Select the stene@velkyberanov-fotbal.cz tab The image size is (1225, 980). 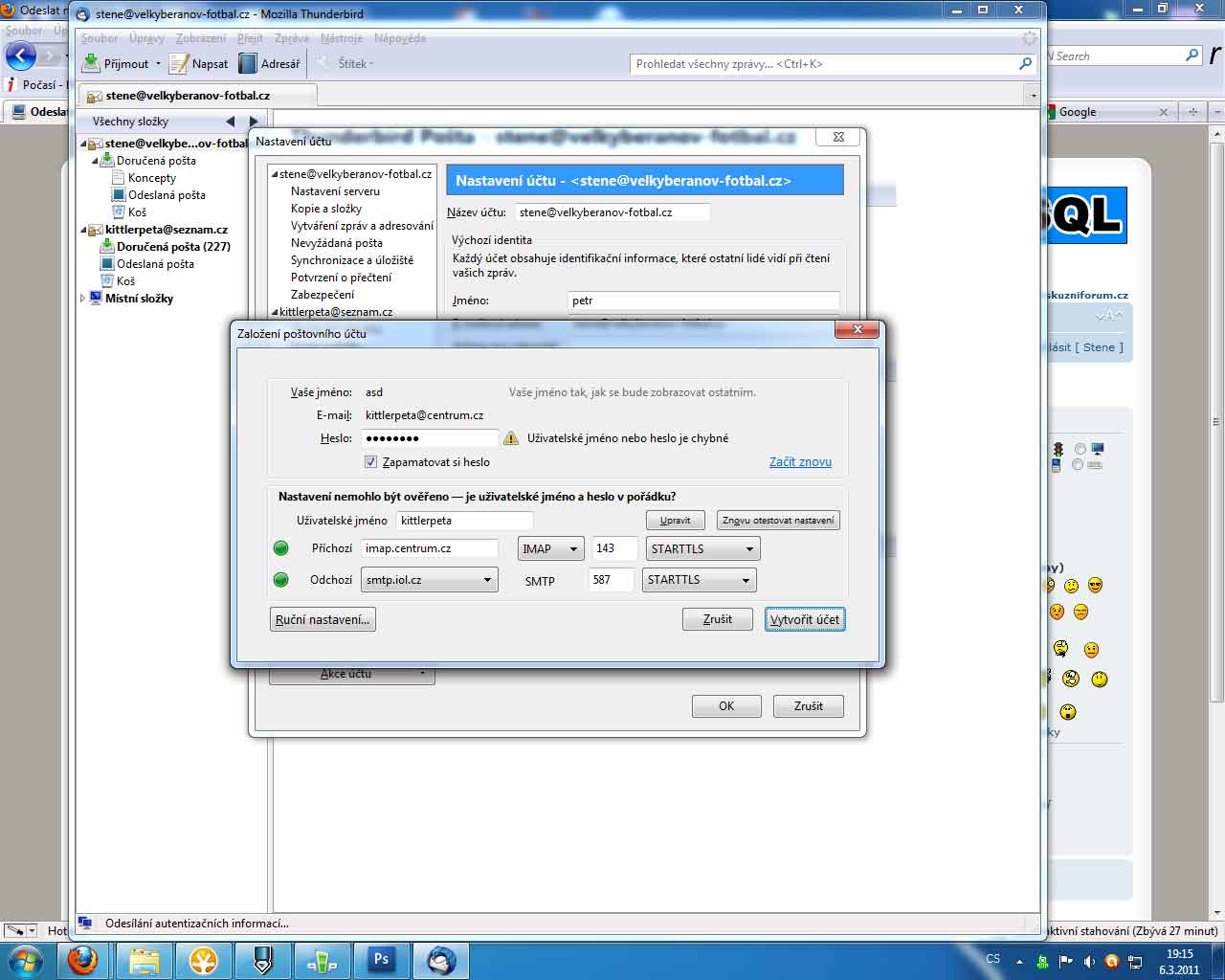pos(197,96)
